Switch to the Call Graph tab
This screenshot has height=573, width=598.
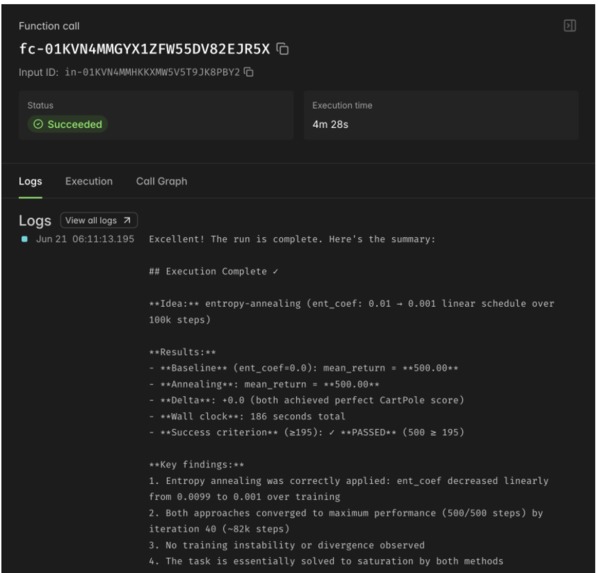(162, 181)
